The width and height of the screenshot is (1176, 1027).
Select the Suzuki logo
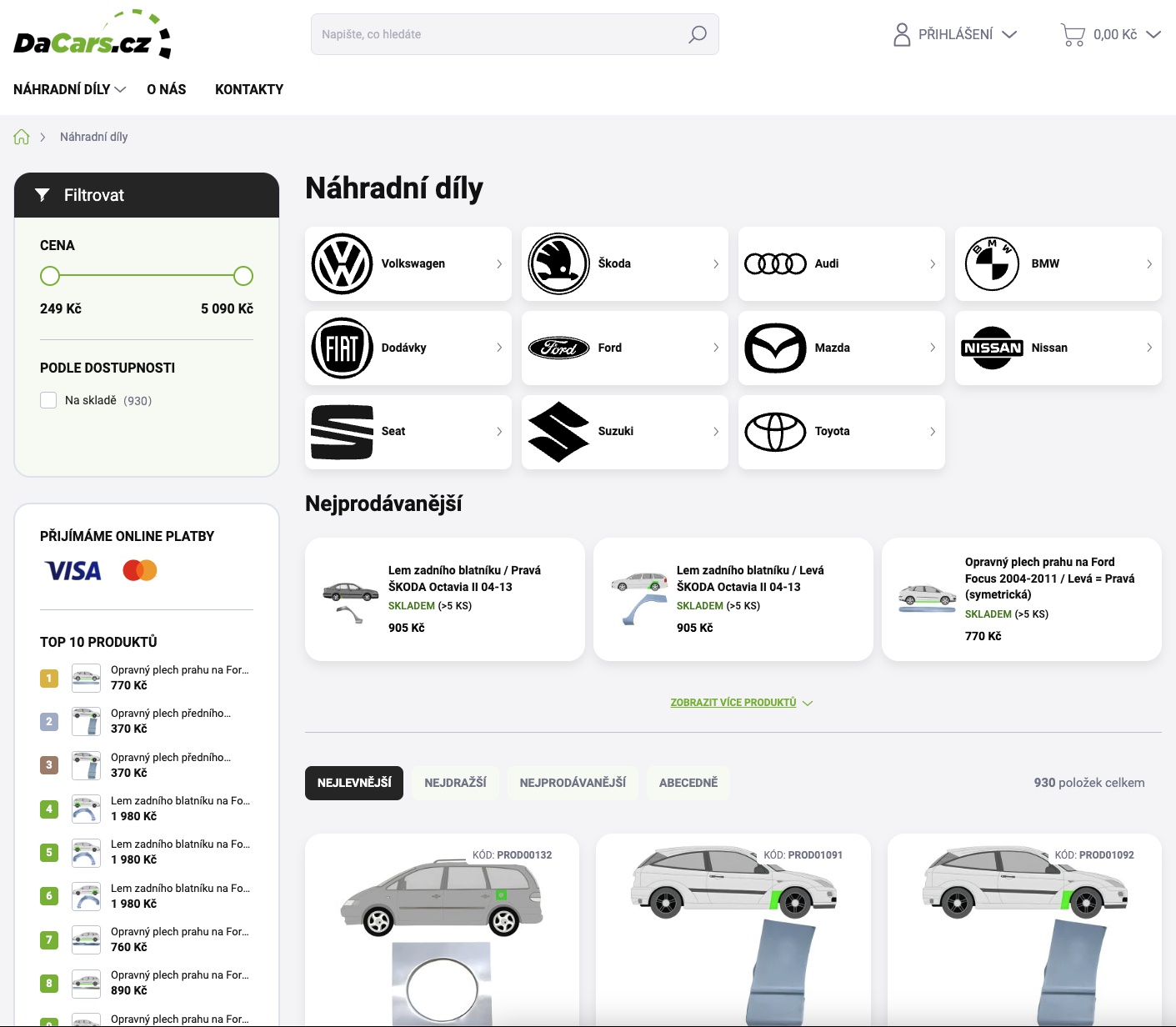(558, 432)
